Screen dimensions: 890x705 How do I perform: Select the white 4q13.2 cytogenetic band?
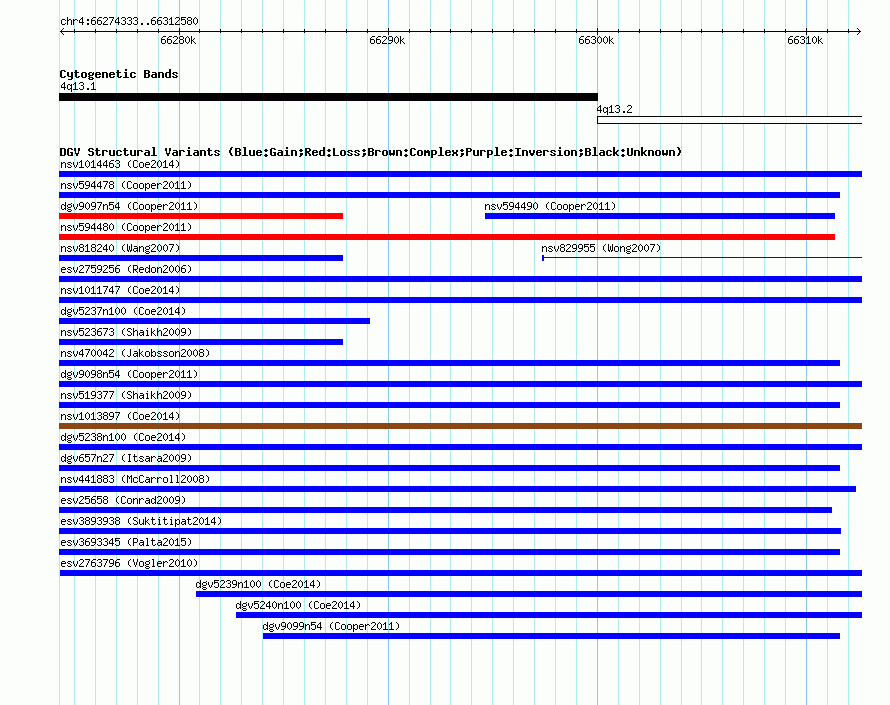click(729, 120)
